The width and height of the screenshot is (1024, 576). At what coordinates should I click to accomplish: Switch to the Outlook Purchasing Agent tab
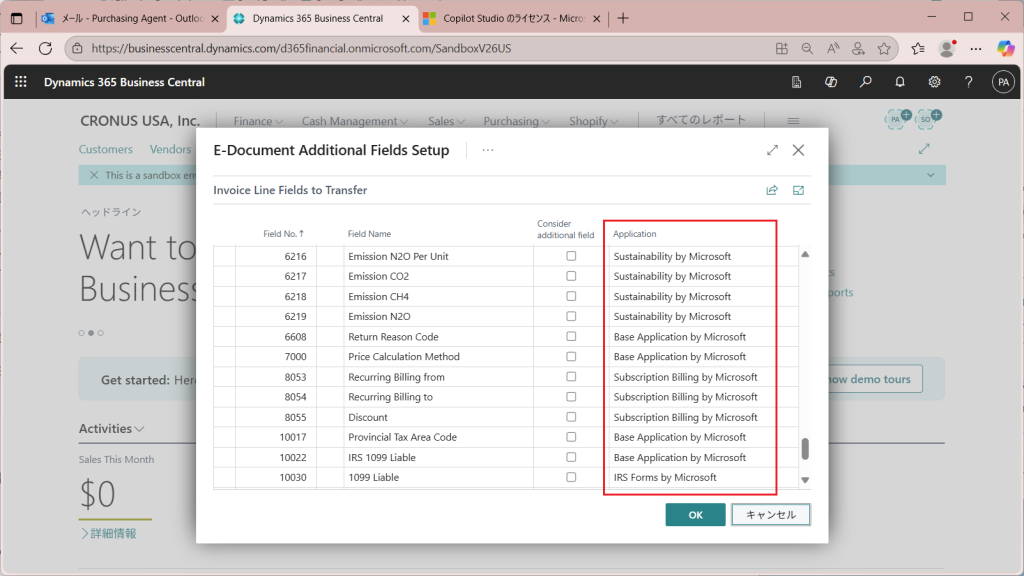point(129,18)
